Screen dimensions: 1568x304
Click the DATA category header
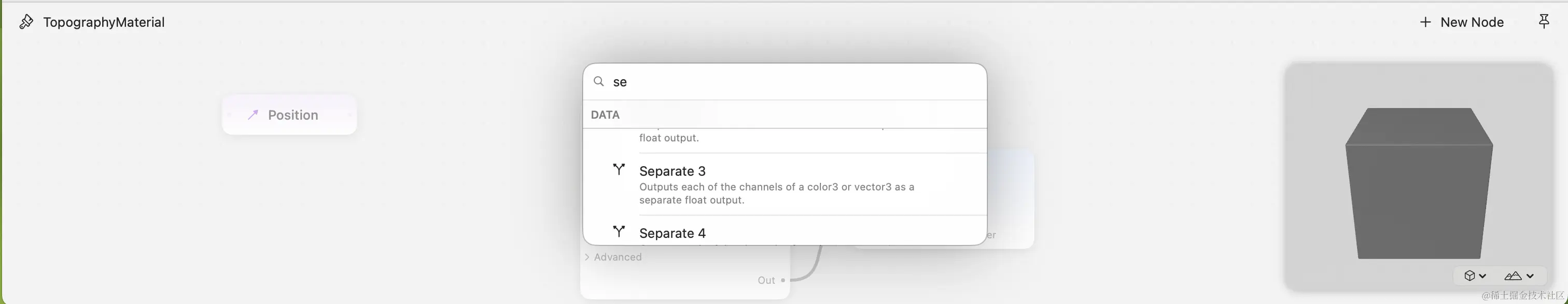click(x=605, y=115)
